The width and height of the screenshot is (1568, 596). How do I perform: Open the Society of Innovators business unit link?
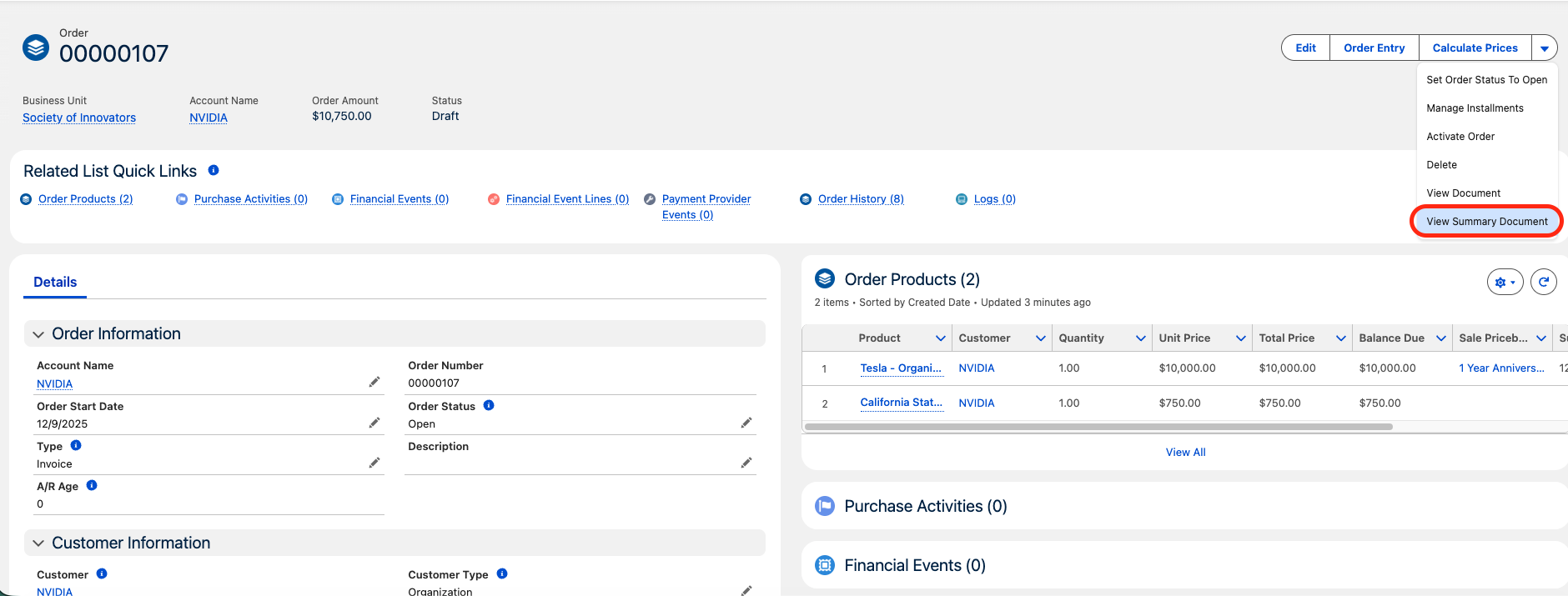pos(79,118)
